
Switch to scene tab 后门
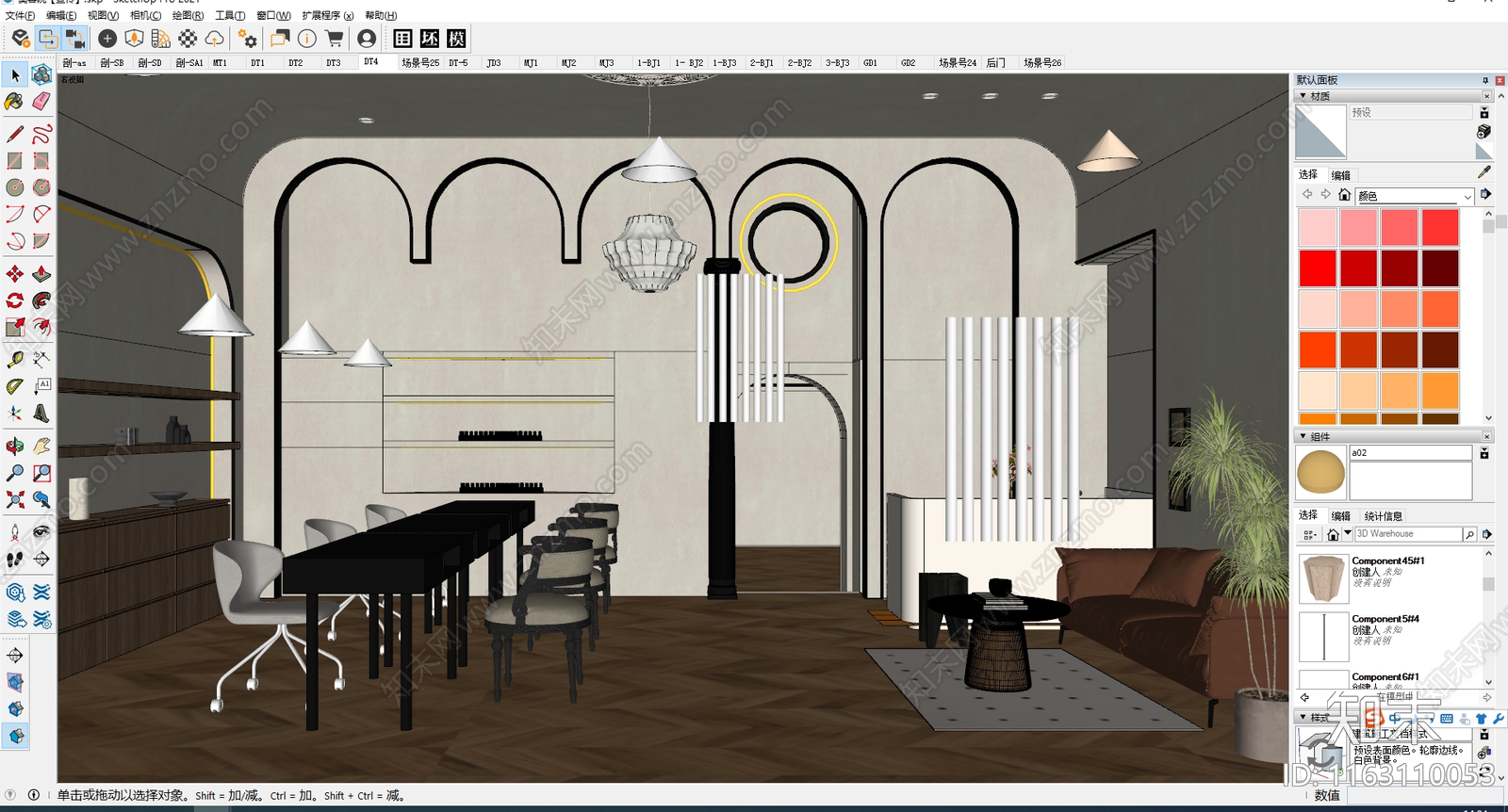point(996,62)
